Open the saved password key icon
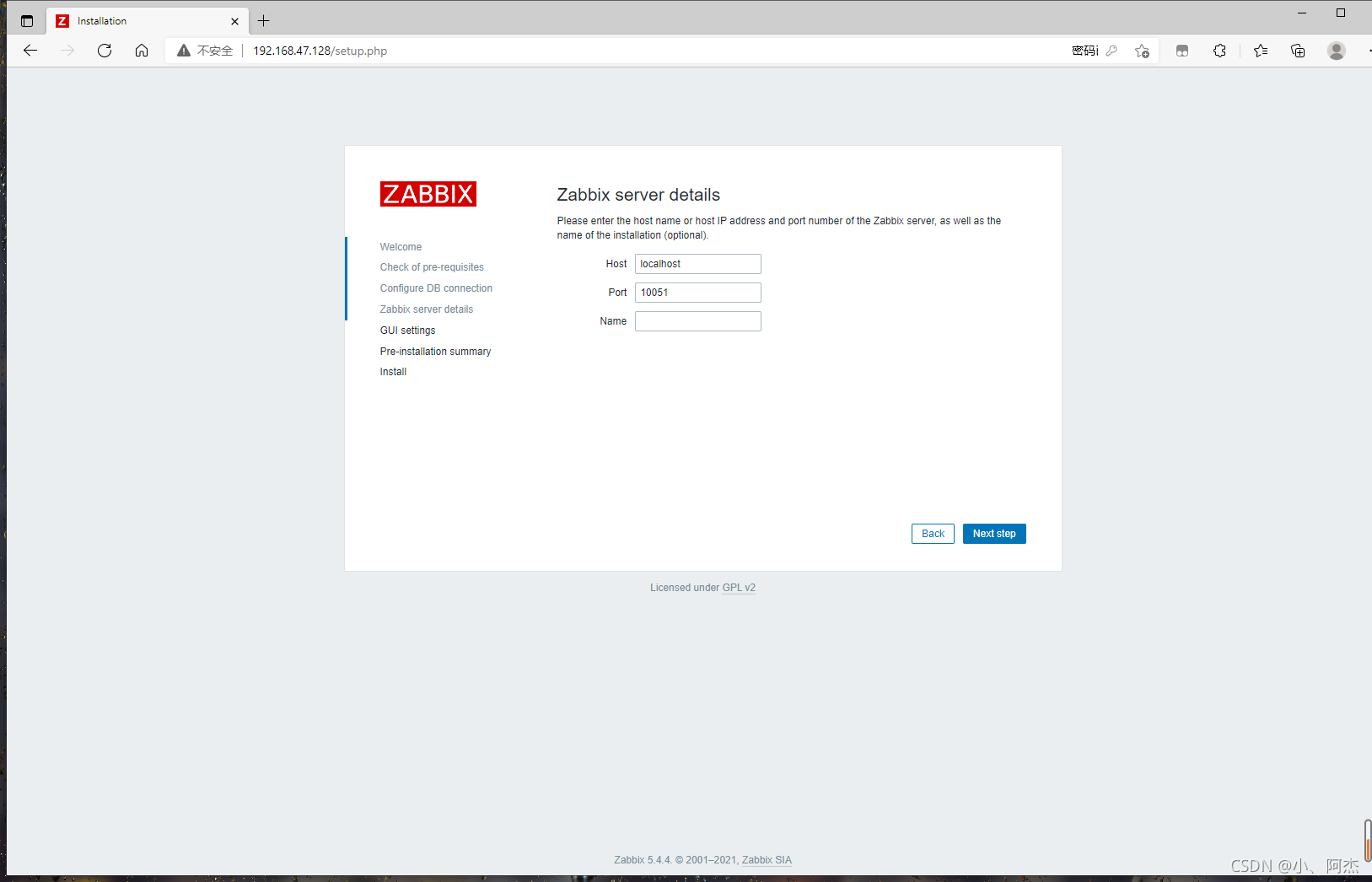This screenshot has width=1372, height=882. coord(1111,51)
